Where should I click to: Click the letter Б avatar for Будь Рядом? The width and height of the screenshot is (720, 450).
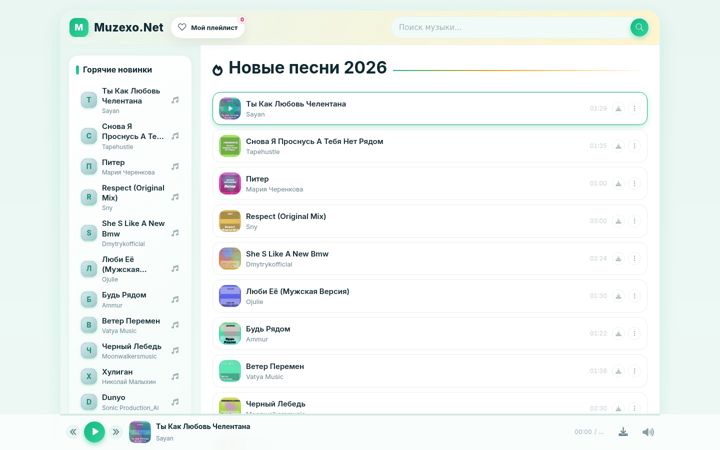point(89,299)
